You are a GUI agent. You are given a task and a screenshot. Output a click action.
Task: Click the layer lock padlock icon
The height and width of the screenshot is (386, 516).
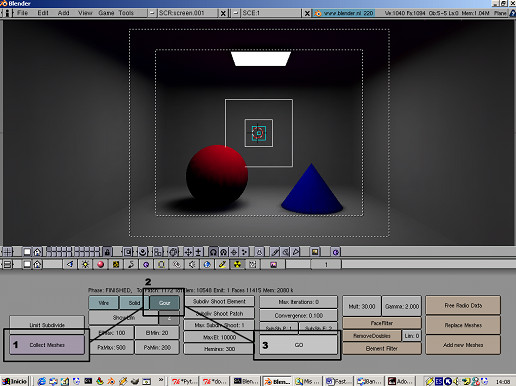coord(107,252)
